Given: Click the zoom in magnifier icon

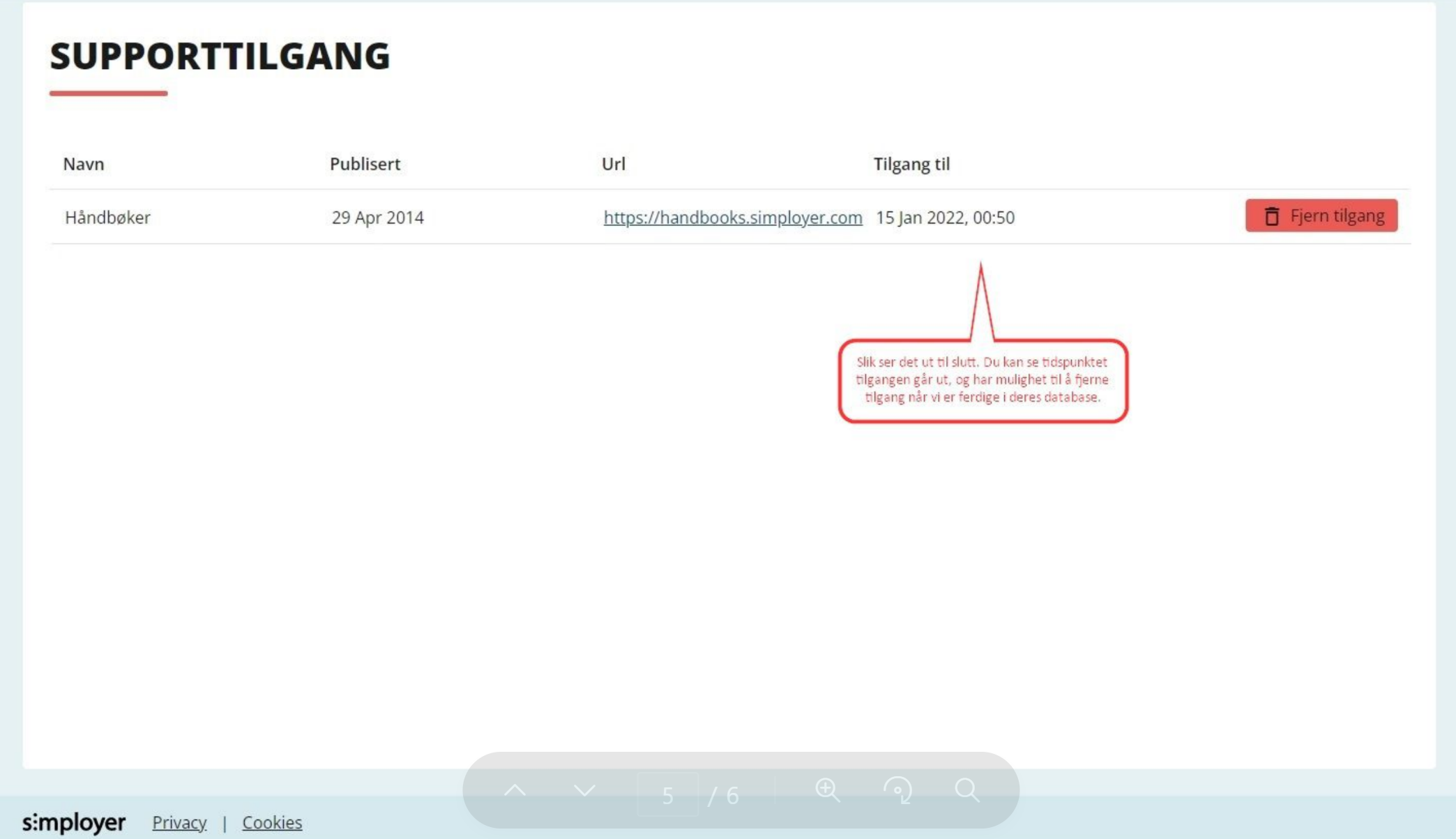Looking at the screenshot, I should 828,790.
